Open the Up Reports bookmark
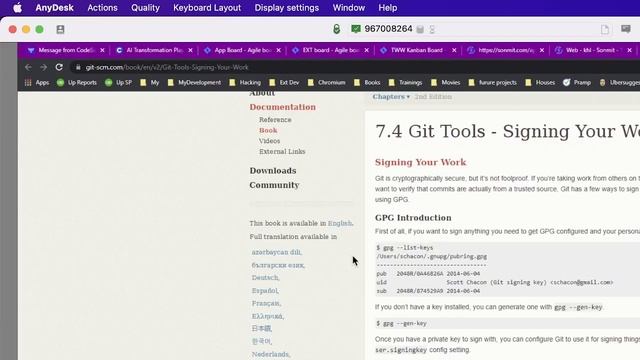The width and height of the screenshot is (640, 360). 77,82
